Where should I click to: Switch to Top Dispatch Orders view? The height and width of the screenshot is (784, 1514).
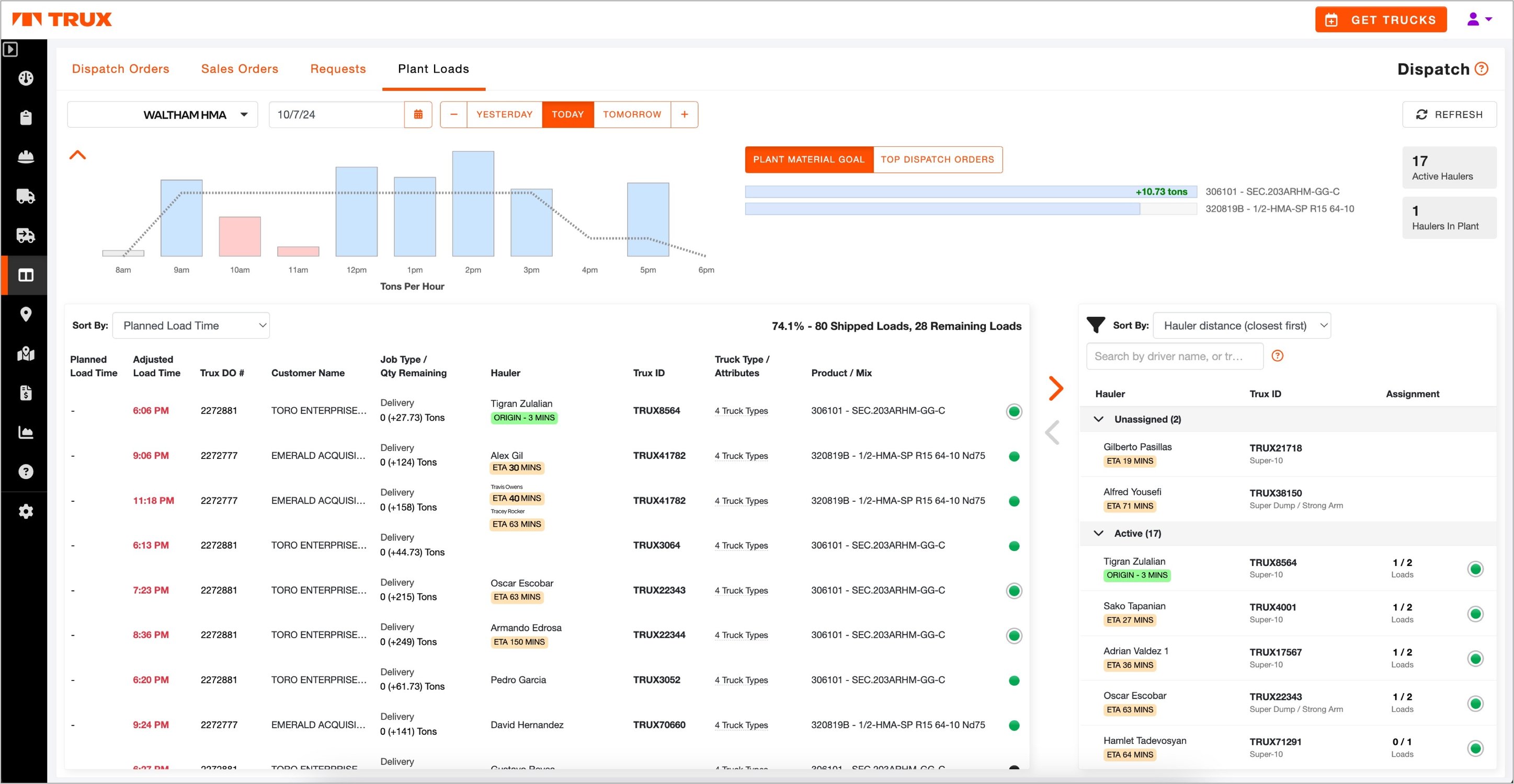click(x=938, y=160)
